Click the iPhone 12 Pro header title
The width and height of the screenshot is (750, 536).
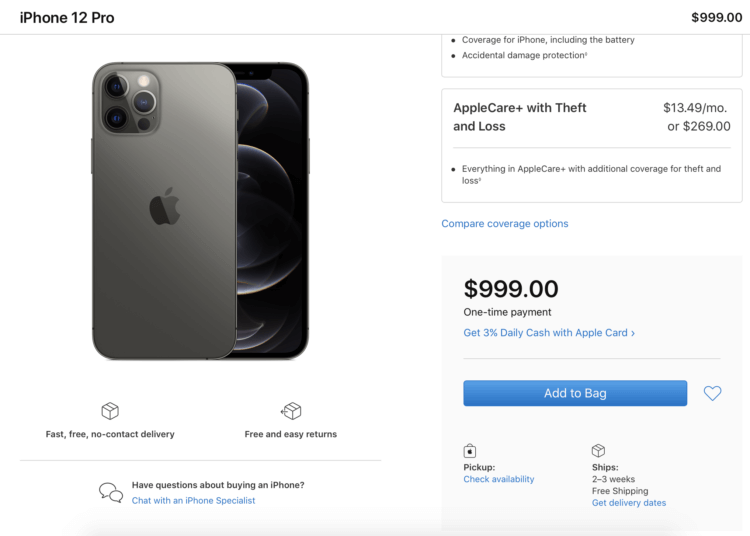67,18
